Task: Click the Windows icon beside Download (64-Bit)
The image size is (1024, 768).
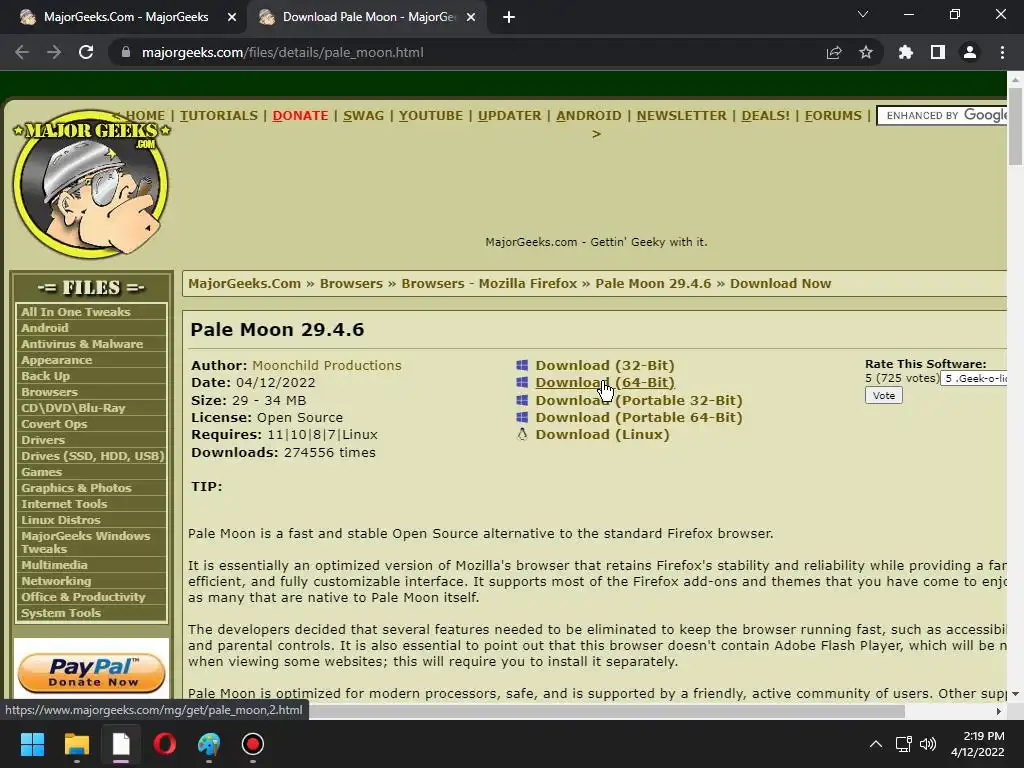Action: point(522,382)
